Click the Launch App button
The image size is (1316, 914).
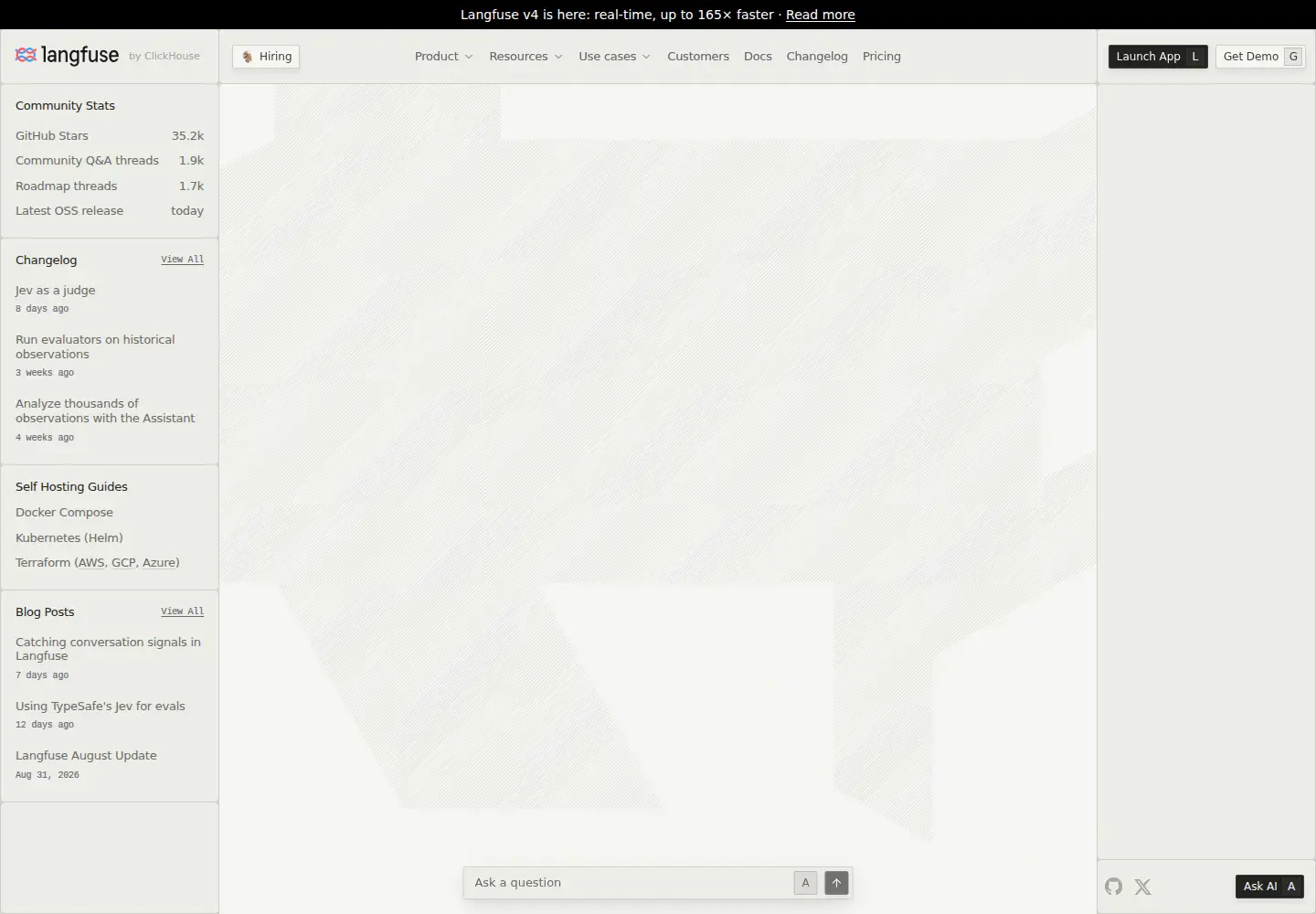pyautogui.click(x=1158, y=57)
